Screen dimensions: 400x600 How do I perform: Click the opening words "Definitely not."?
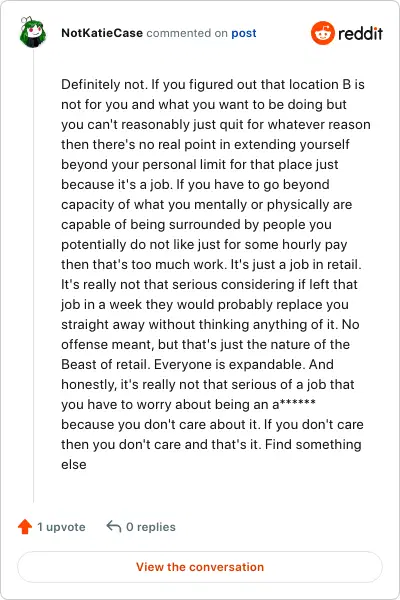click(x=104, y=84)
